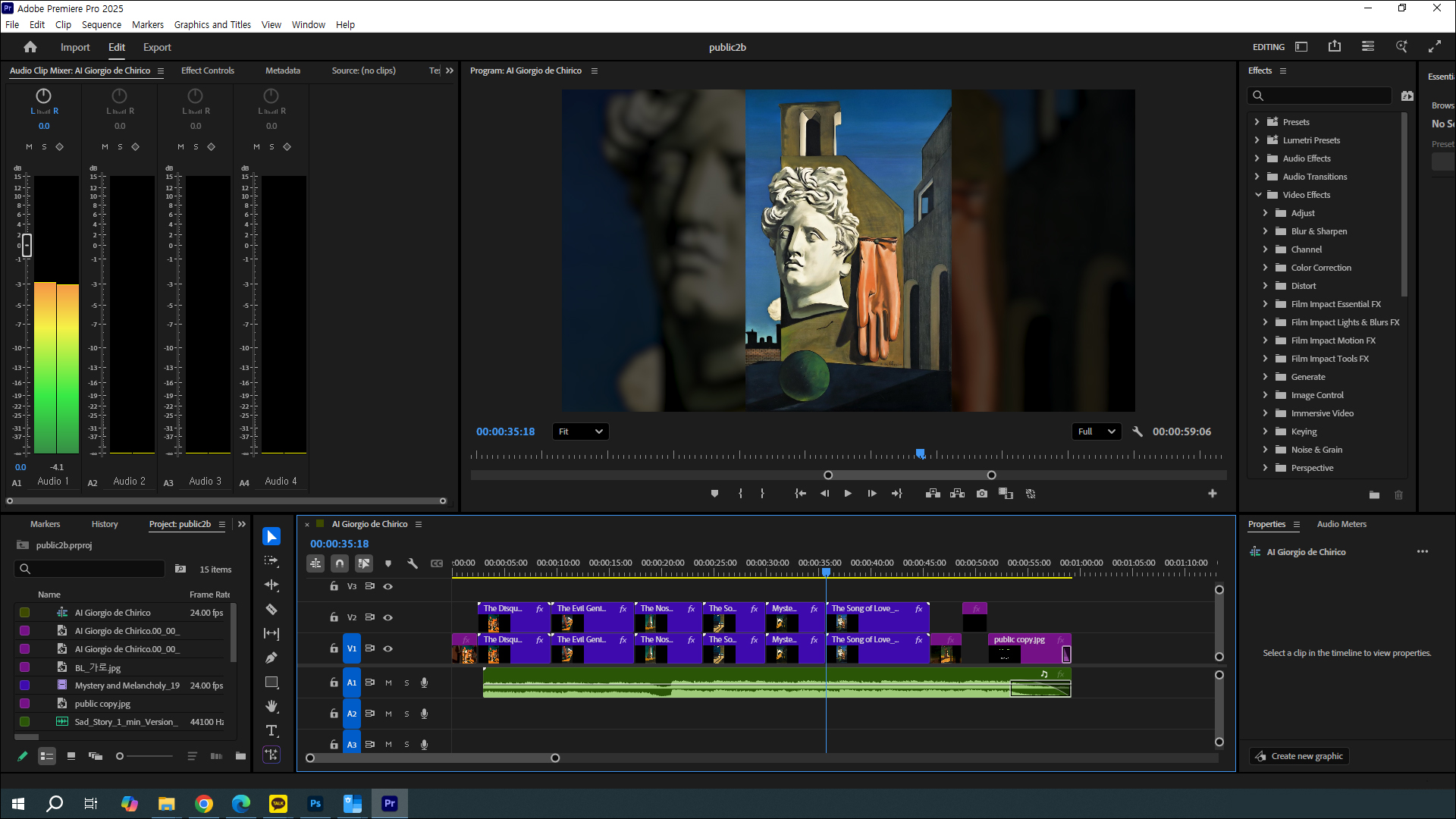Image resolution: width=1456 pixels, height=819 pixels.
Task: Click the Export Frame camera icon
Action: [x=982, y=494]
